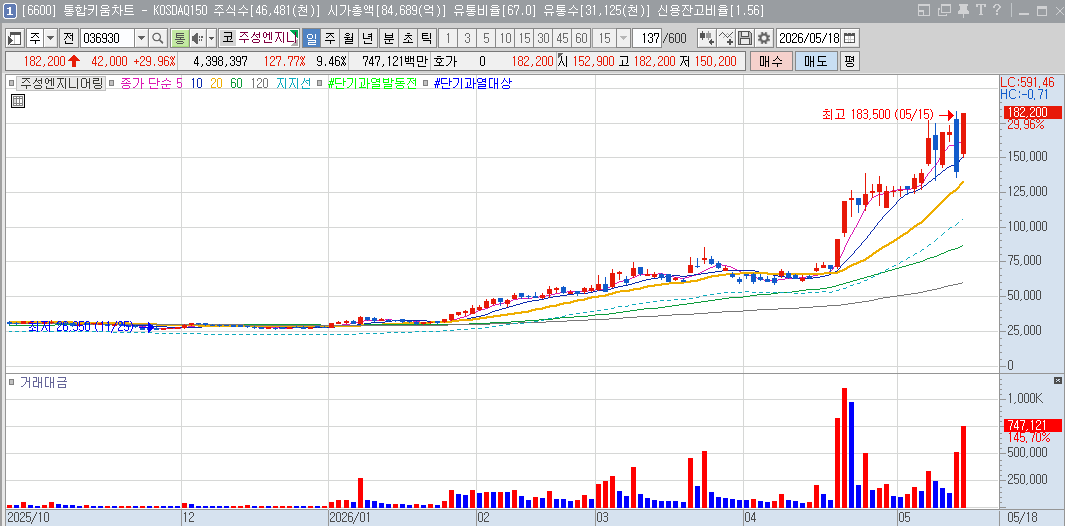
Task: Open the data table grid icon on chart
Action: [x=18, y=101]
